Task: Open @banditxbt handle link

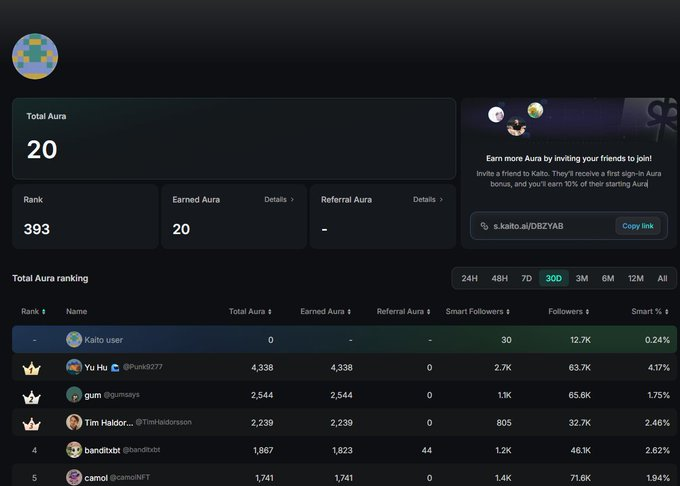Action: point(141,450)
